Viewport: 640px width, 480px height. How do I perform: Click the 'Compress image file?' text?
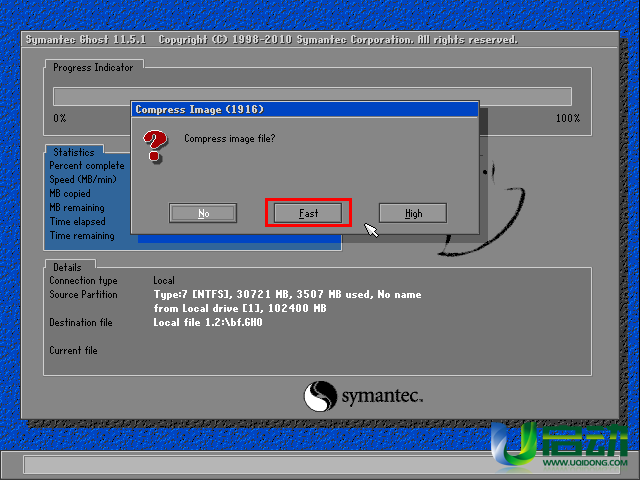(230, 139)
